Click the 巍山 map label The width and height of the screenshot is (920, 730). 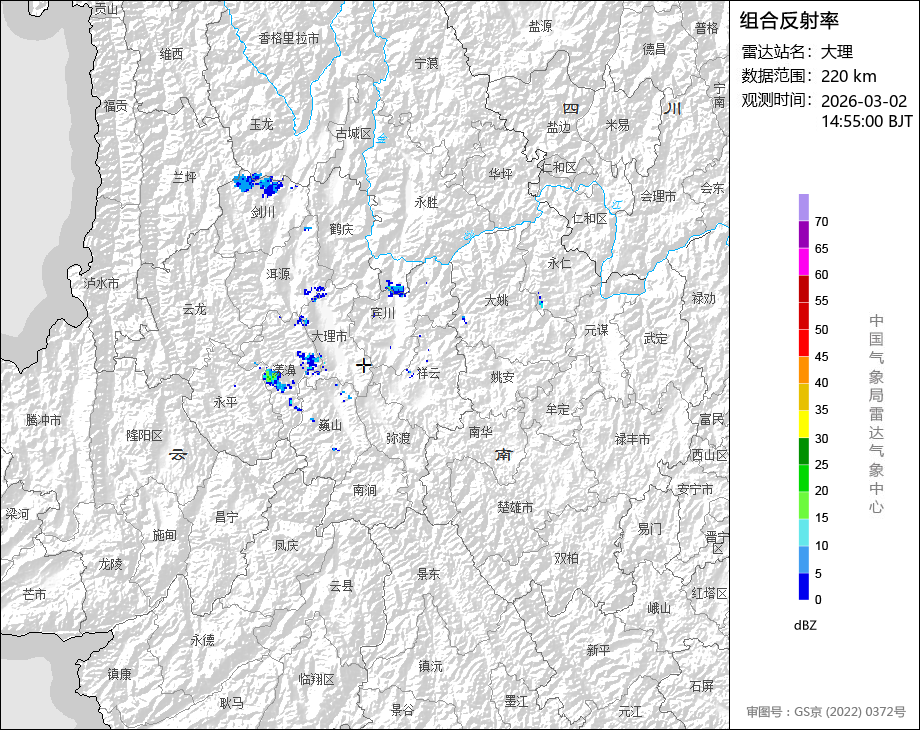tap(330, 425)
